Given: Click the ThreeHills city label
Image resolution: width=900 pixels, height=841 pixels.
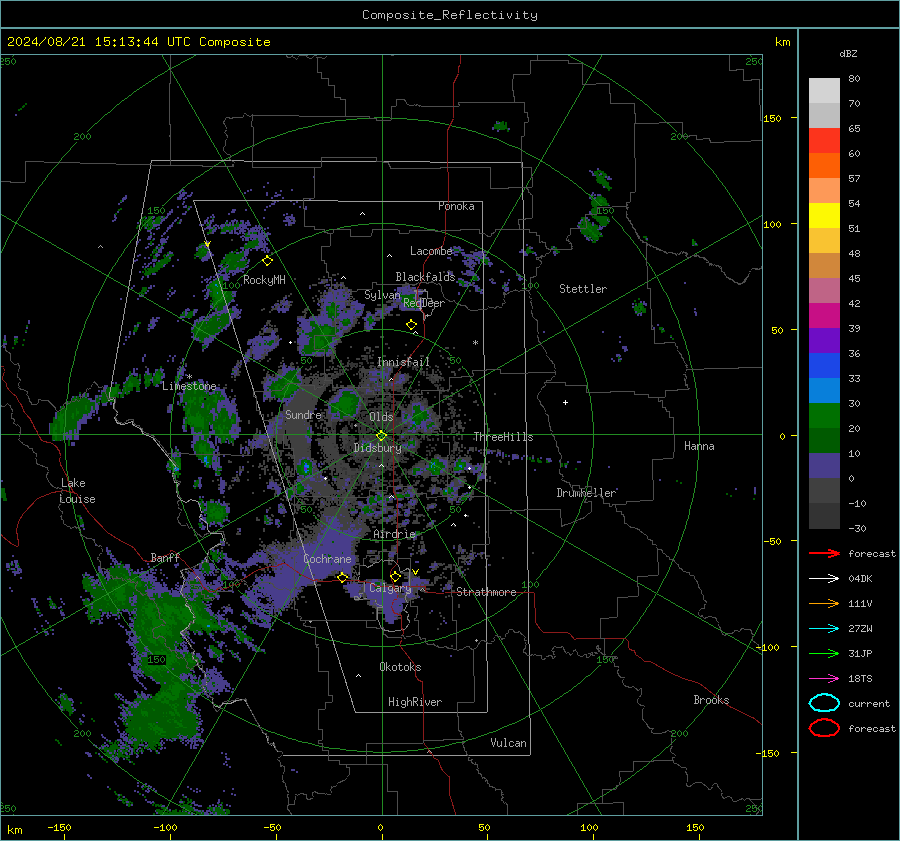Looking at the screenshot, I should tap(503, 437).
